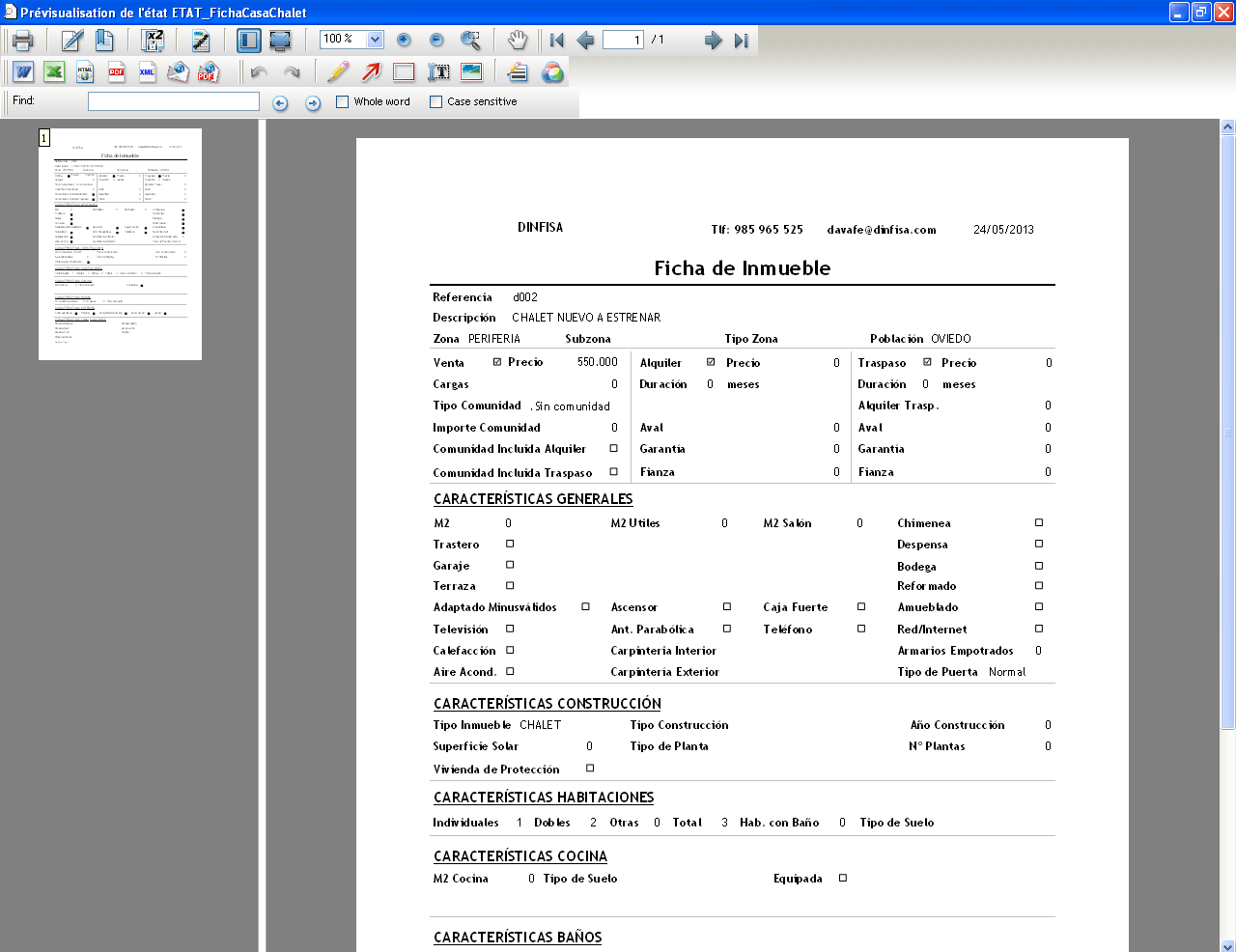
Task: Click the Undo annotation arrow
Action: click(x=259, y=72)
